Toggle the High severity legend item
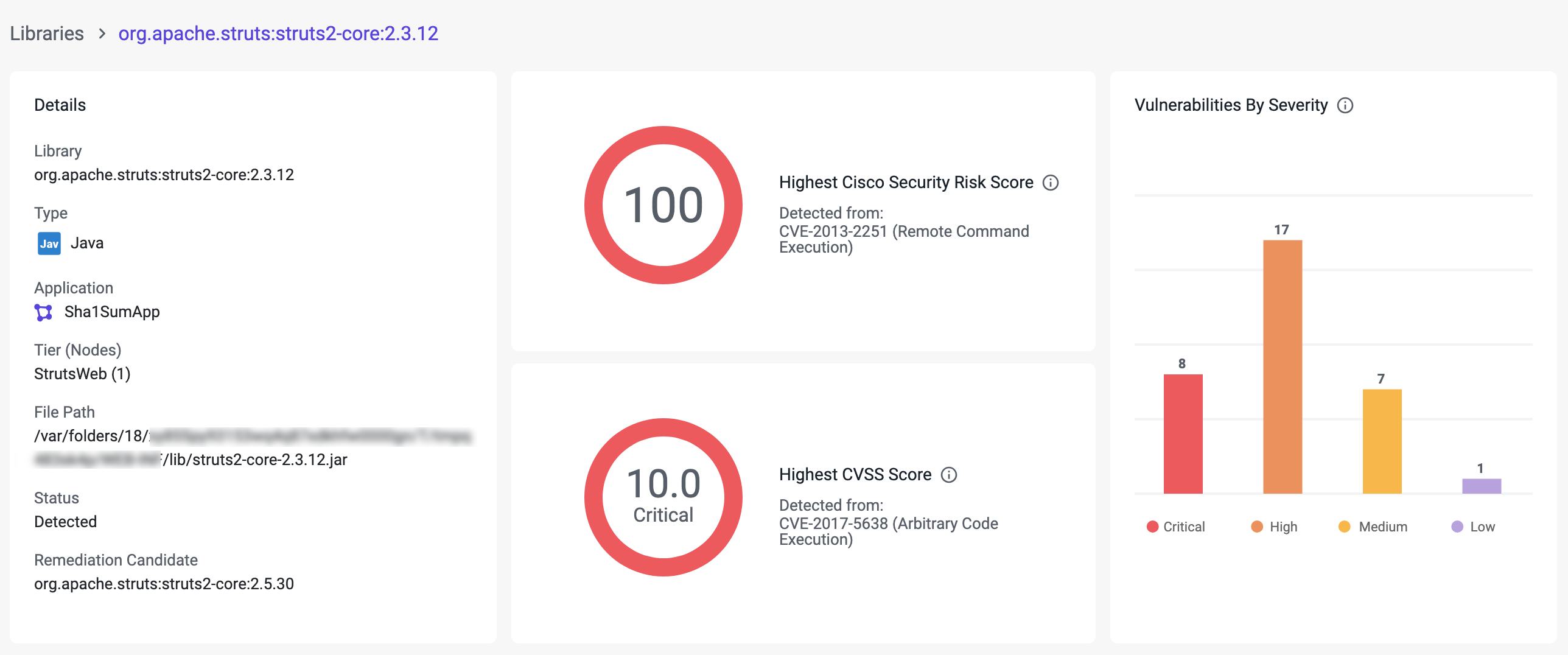Image resolution: width=1568 pixels, height=655 pixels. coord(1275,527)
